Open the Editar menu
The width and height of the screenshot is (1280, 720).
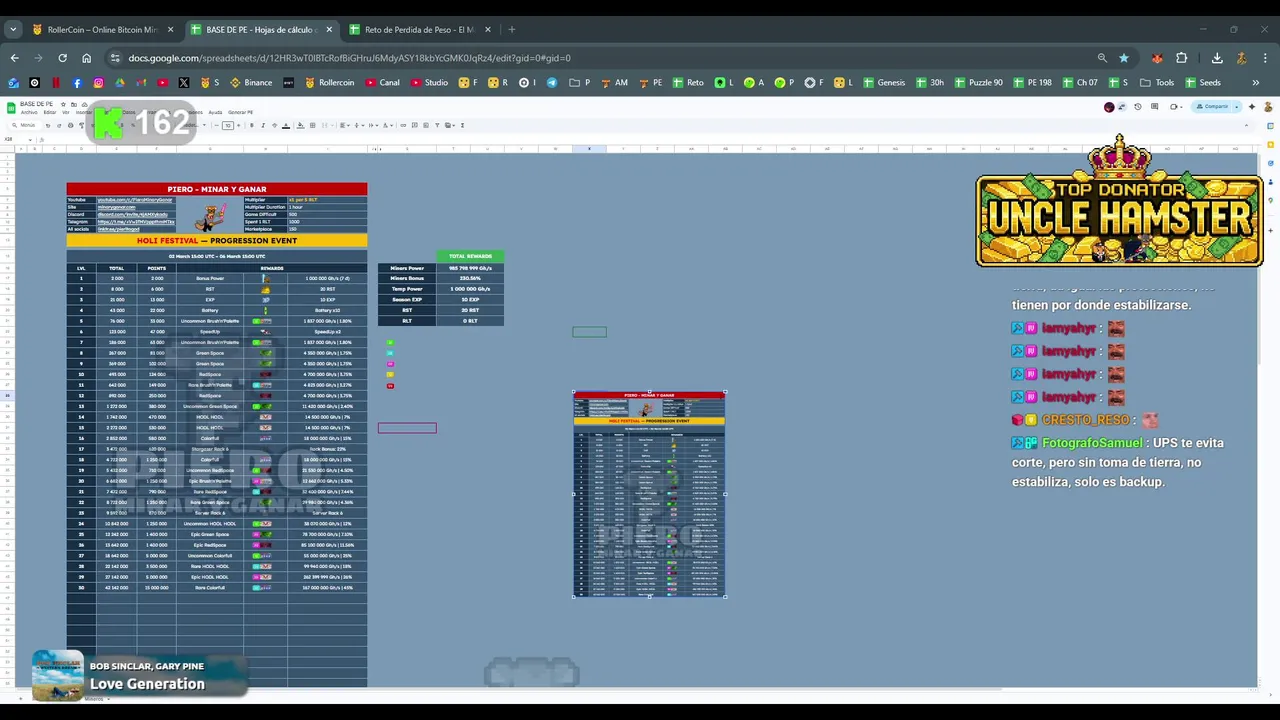(x=50, y=112)
